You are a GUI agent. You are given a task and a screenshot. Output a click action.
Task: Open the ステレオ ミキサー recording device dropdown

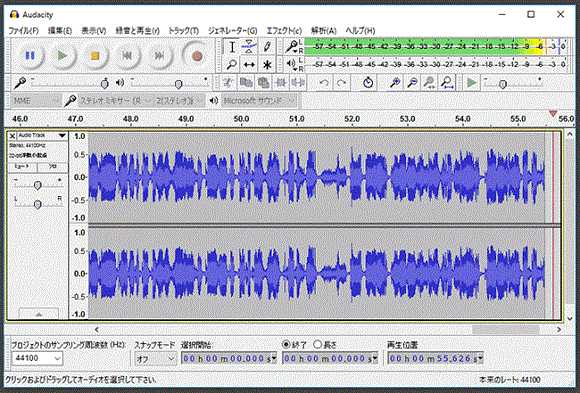pyautogui.click(x=115, y=101)
